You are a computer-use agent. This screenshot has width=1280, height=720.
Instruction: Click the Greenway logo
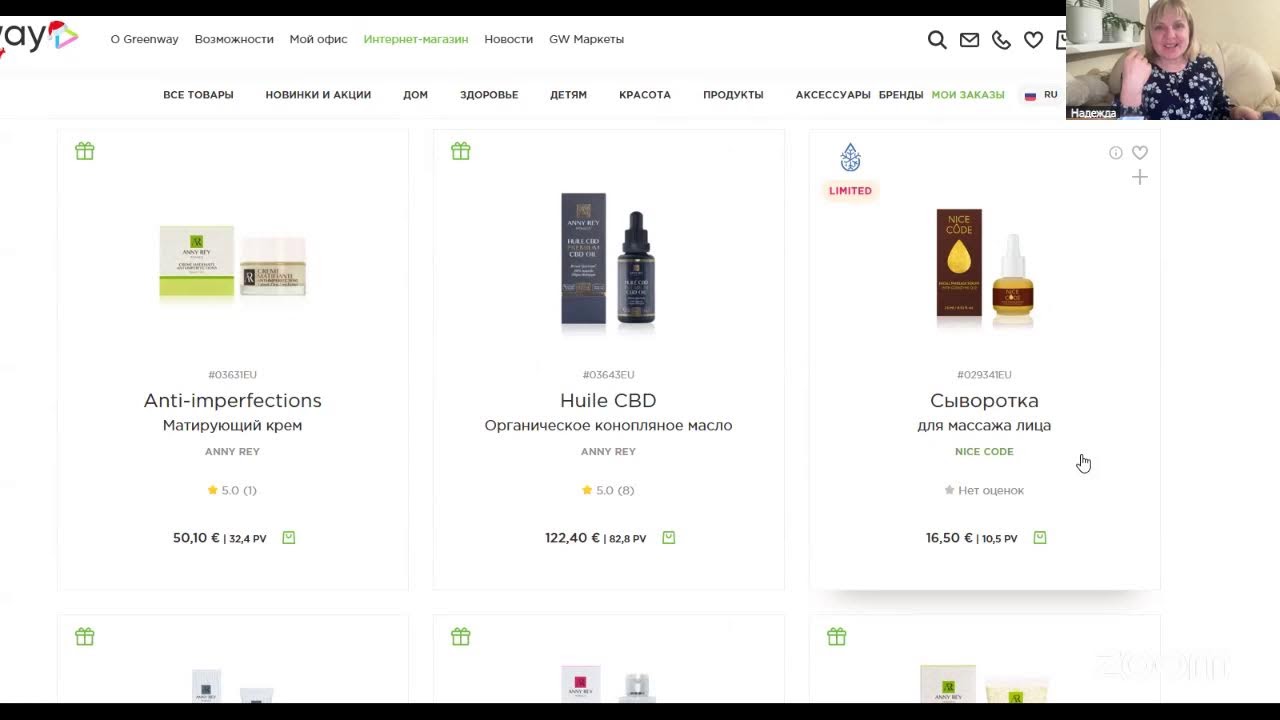38,38
